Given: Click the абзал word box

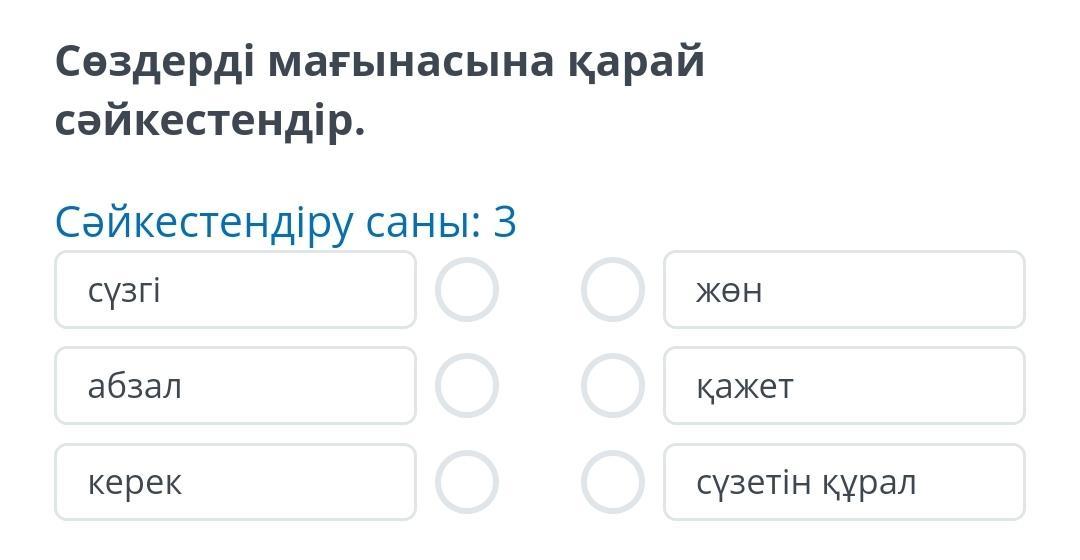Looking at the screenshot, I should point(235,386).
